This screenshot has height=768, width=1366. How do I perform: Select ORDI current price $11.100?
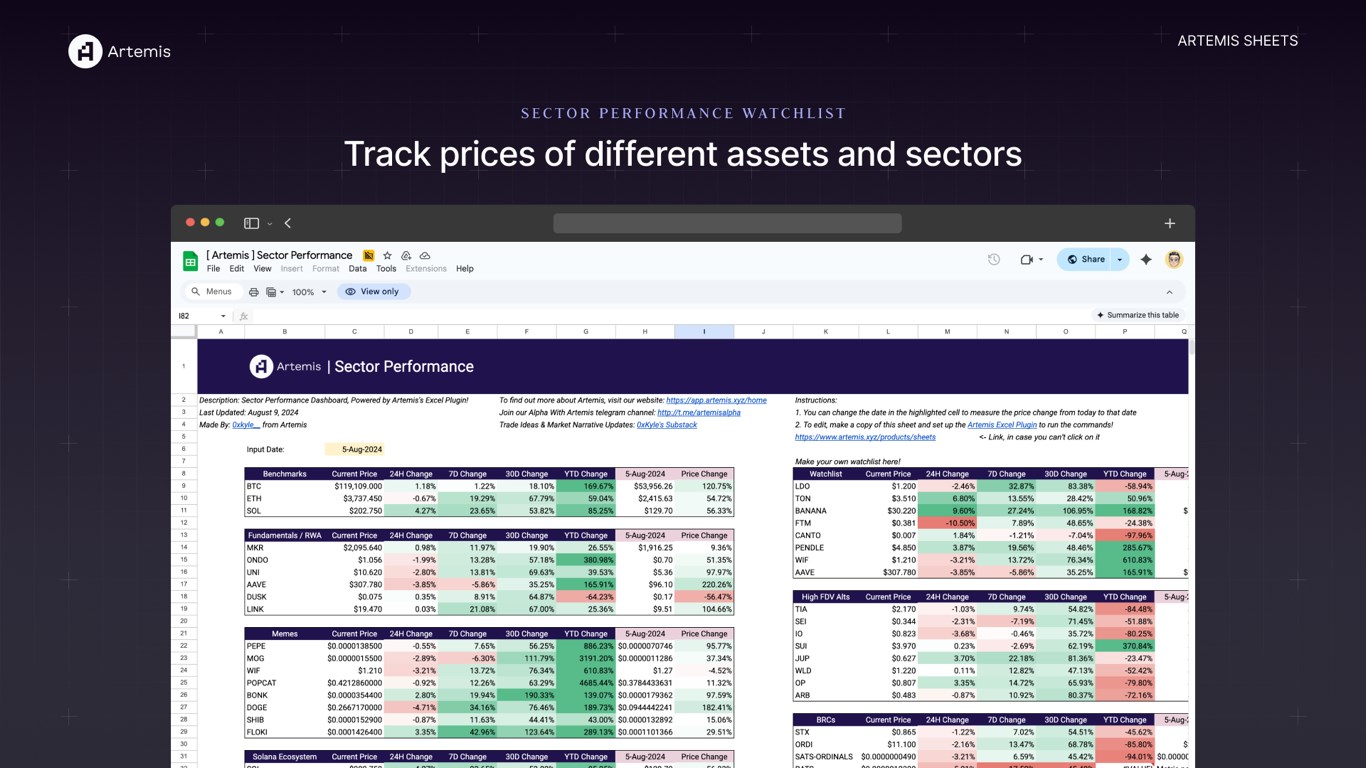(888, 745)
